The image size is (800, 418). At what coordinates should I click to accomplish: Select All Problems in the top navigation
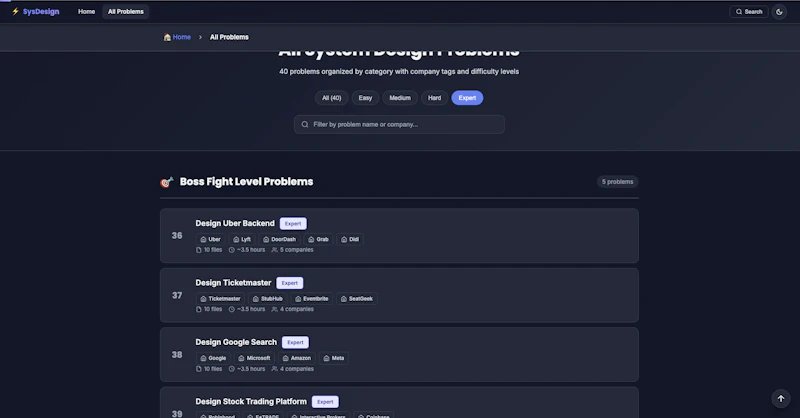pyautogui.click(x=126, y=11)
